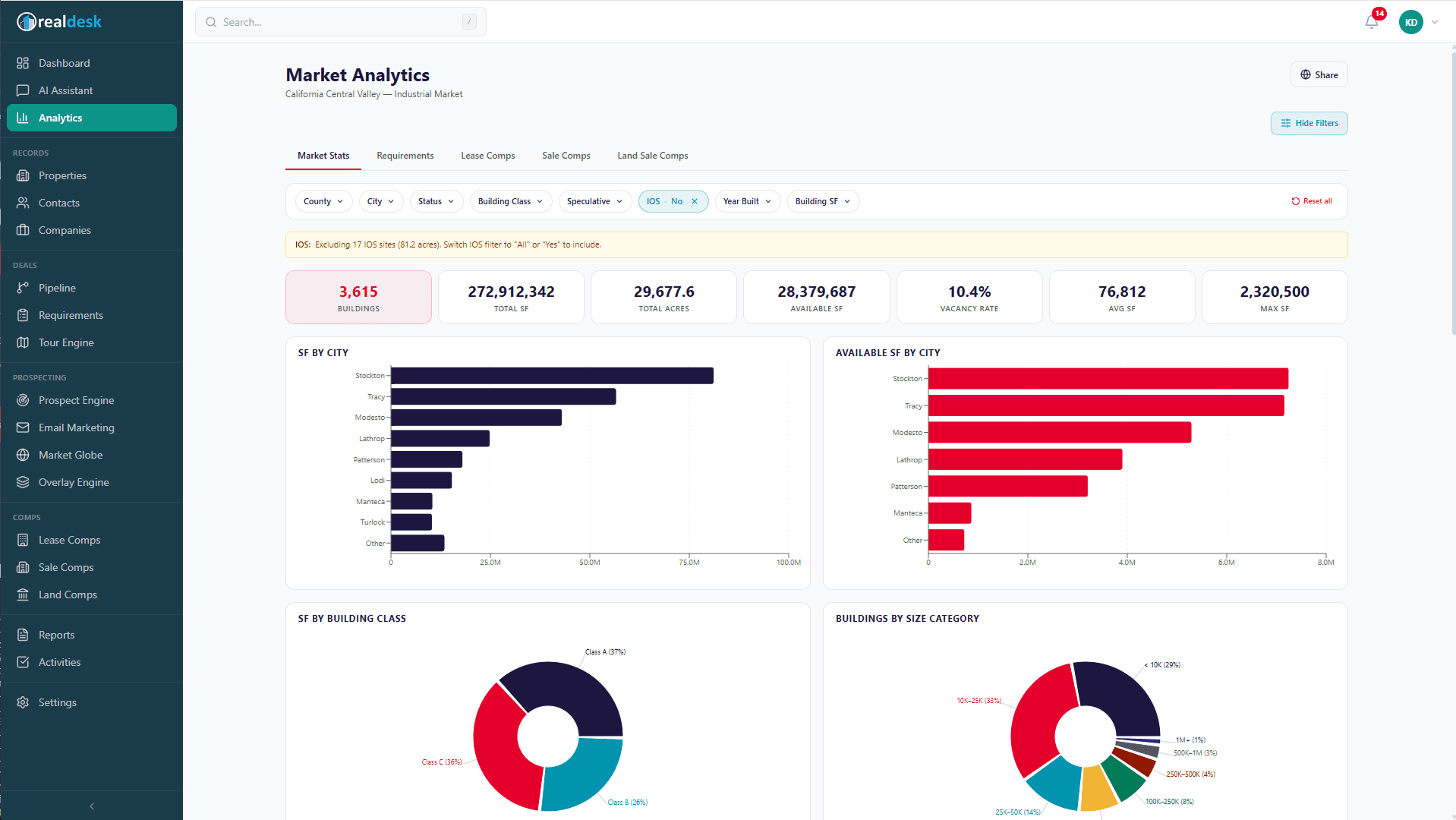This screenshot has height=820, width=1456.
Task: Open the County filter dropdown
Action: pyautogui.click(x=323, y=201)
